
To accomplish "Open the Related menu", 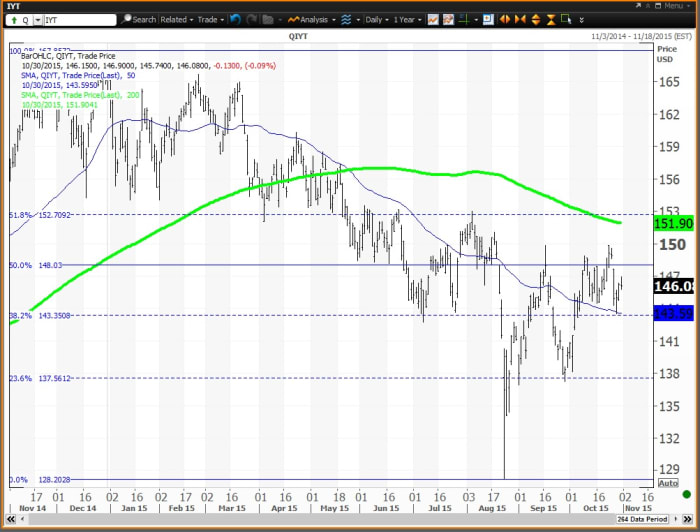I will (x=176, y=19).
